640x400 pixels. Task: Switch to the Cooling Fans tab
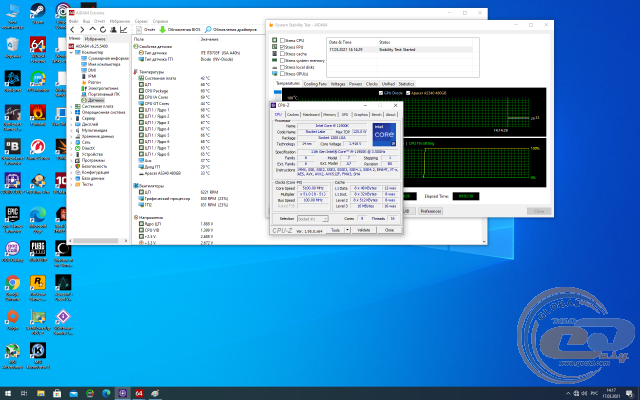315,84
